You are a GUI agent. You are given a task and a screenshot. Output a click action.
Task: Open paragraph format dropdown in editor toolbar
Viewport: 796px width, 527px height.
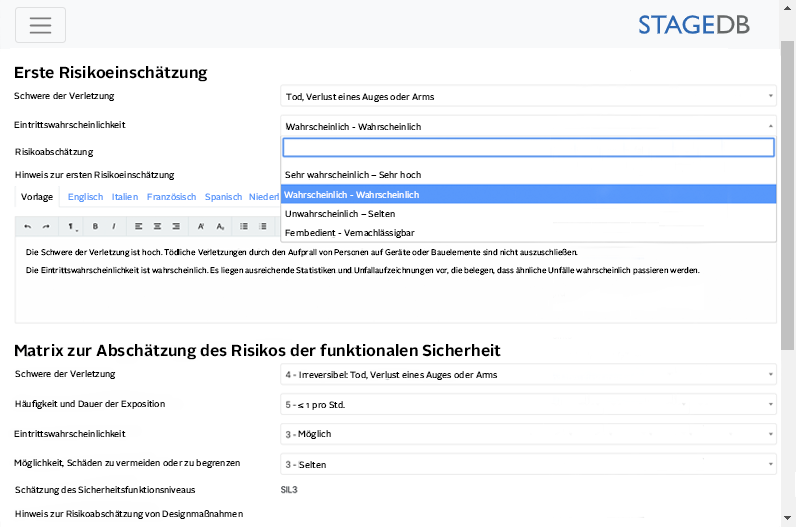[72, 227]
